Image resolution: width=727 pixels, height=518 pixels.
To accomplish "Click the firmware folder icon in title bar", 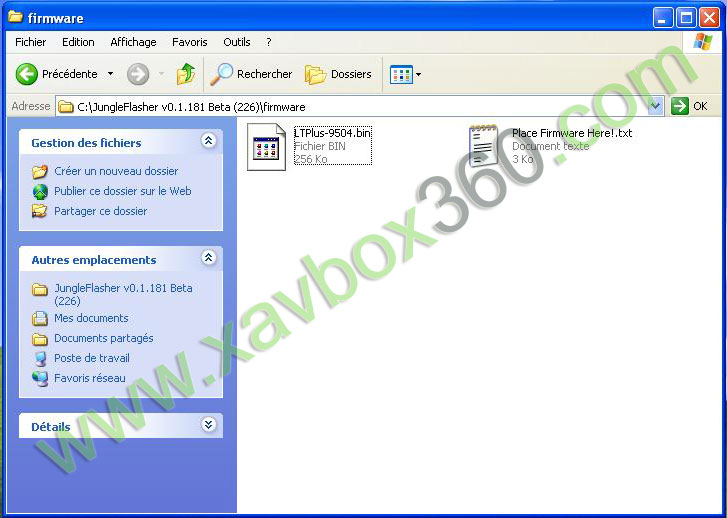I will tap(15, 17).
